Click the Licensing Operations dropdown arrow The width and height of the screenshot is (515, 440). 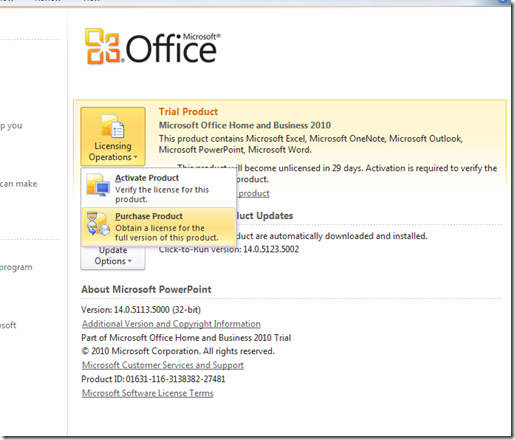pos(135,157)
